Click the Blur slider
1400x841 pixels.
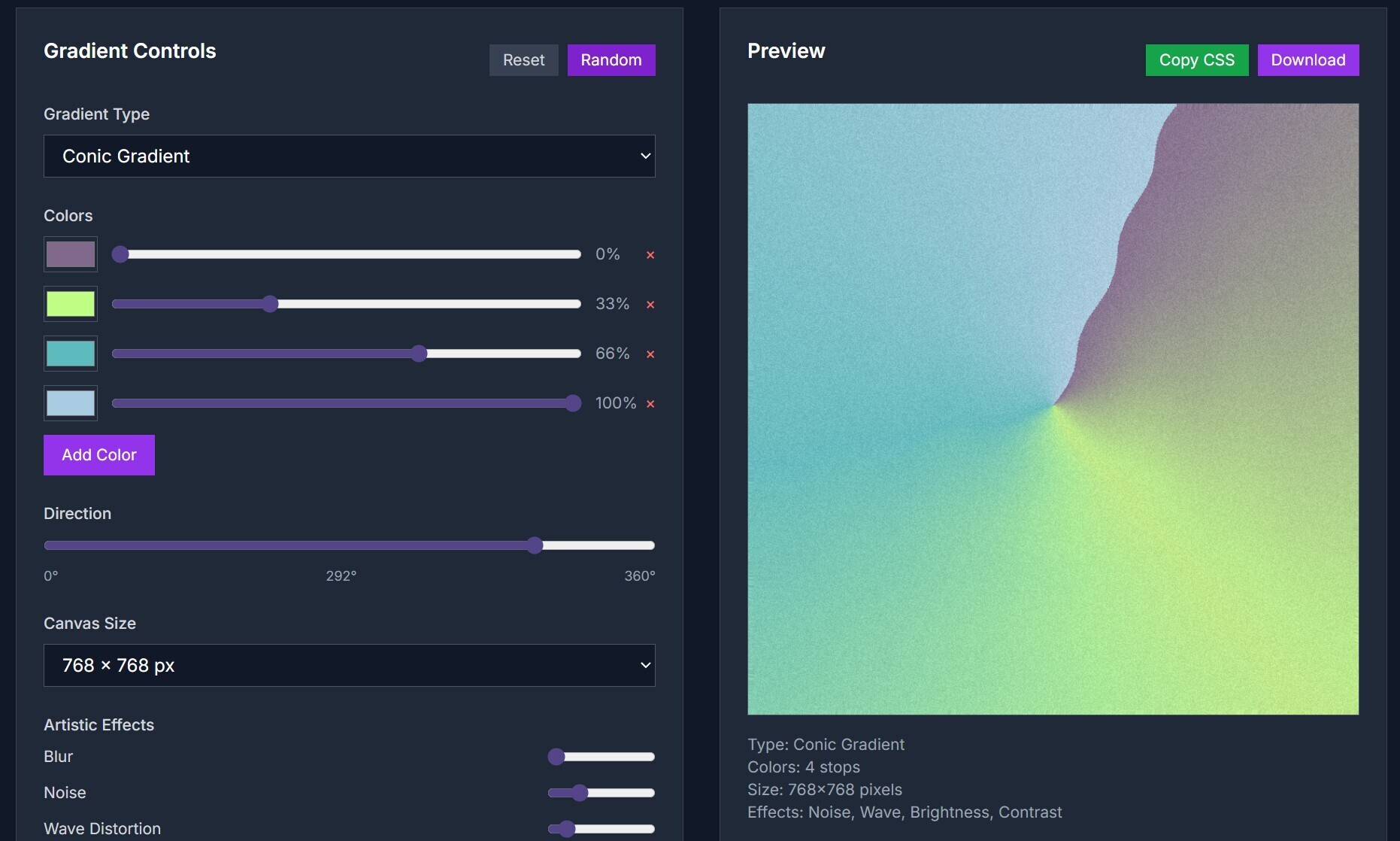602,757
